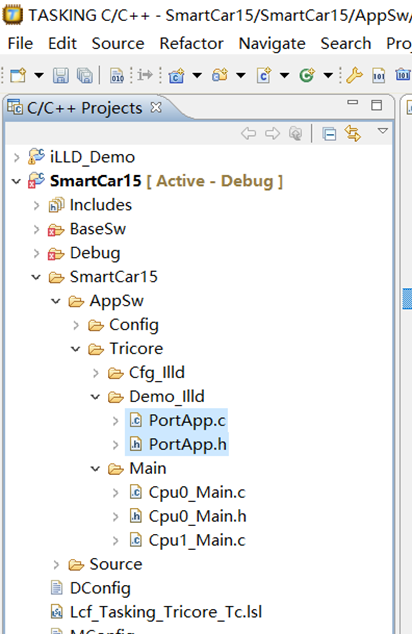Select the PortApp.c file
Image resolution: width=412 pixels, height=634 pixels.
[187, 421]
